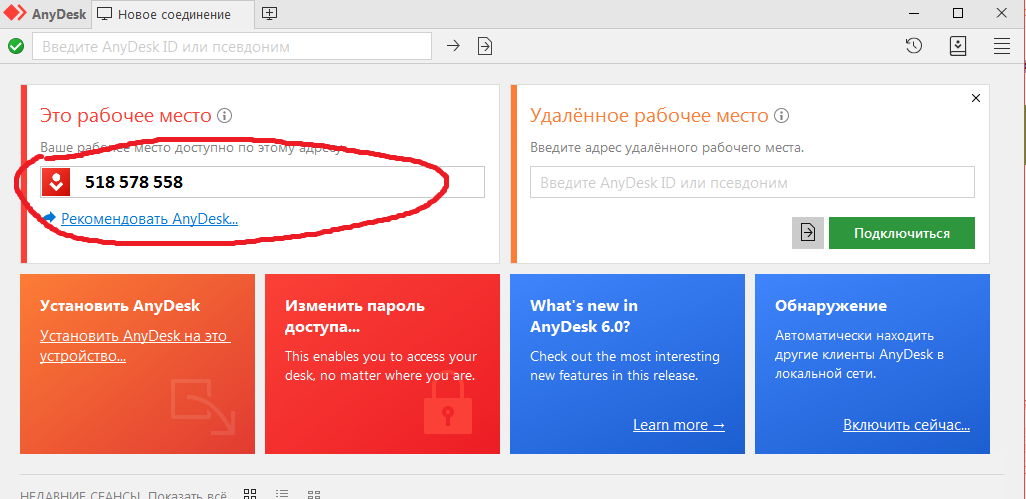Click Показать всё for recent sessions

[187, 494]
